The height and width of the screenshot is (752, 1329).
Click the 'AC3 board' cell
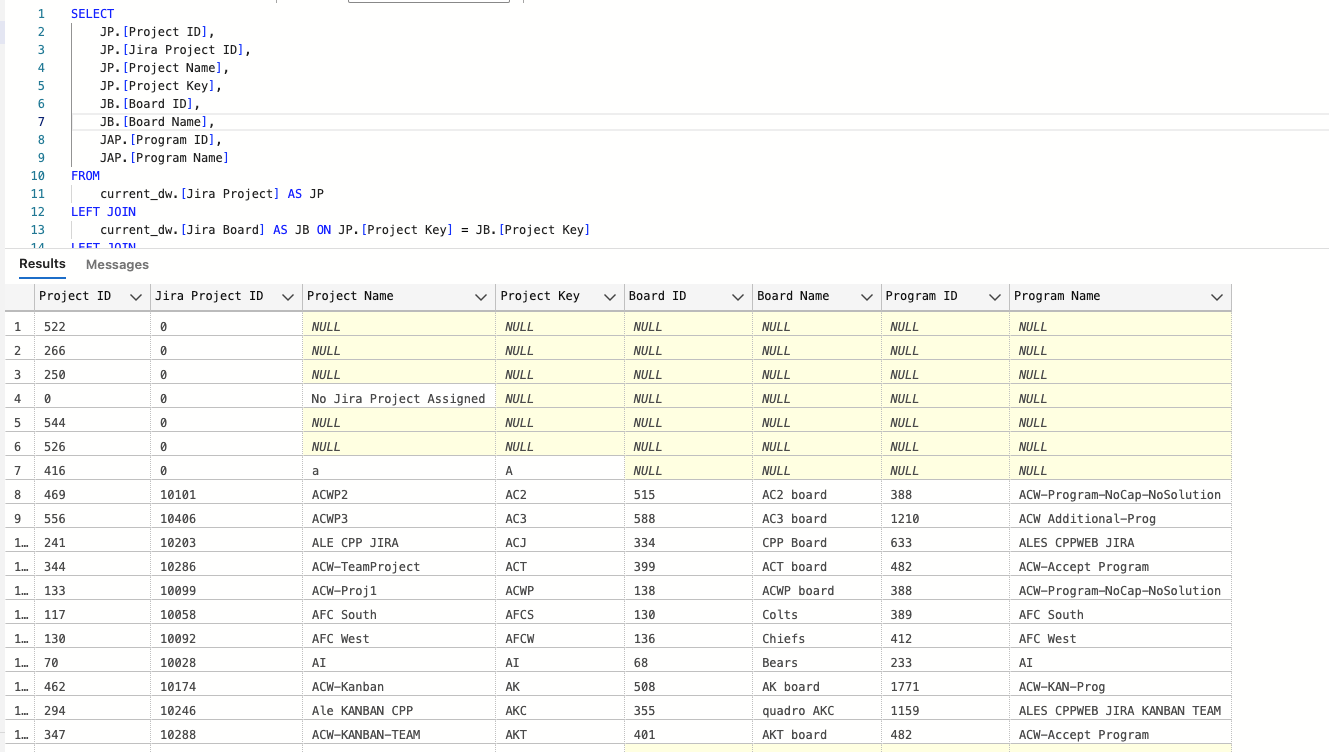click(817, 519)
